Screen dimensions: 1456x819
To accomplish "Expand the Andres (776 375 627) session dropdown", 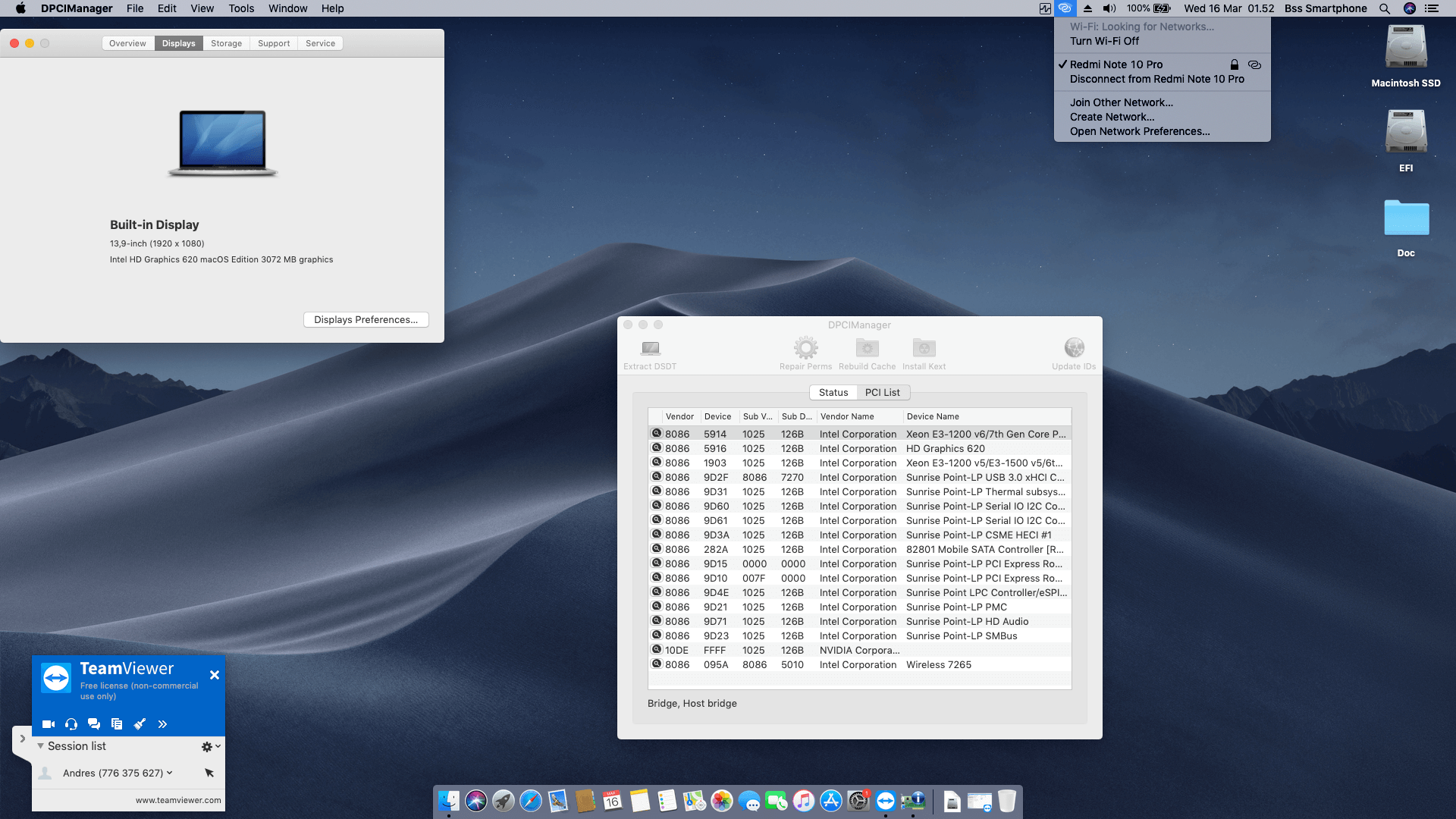I will 169,773.
